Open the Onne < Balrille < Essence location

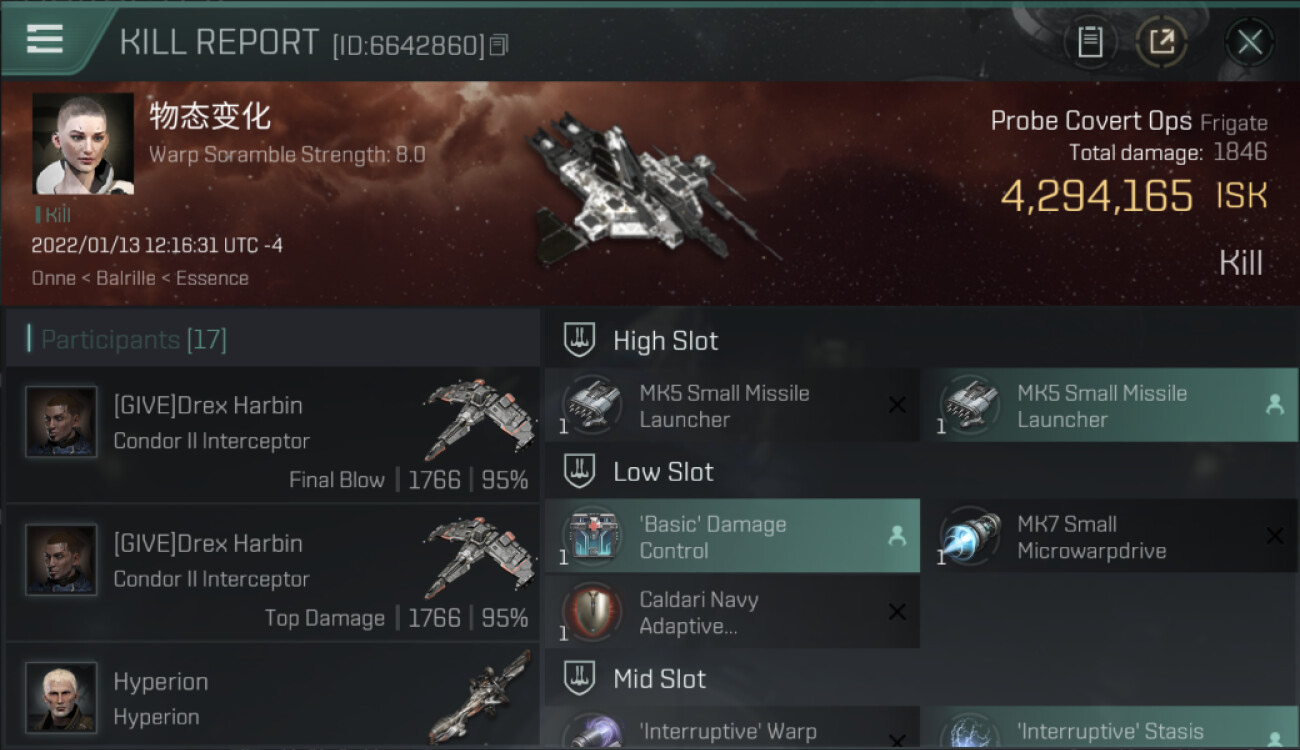(x=140, y=278)
